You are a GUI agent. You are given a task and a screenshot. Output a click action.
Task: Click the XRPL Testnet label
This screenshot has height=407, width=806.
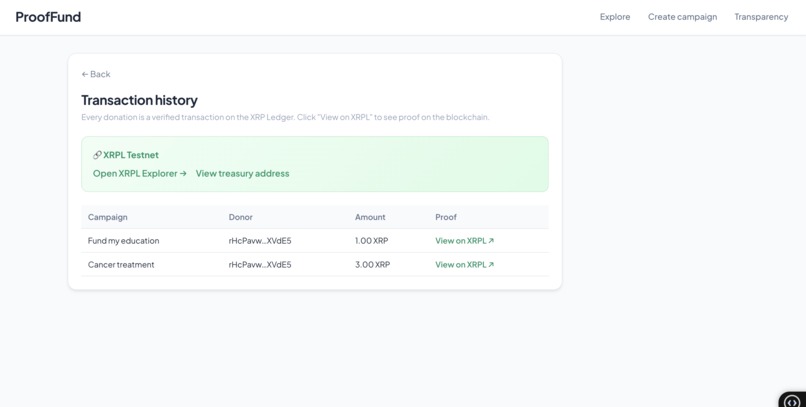[131, 155]
